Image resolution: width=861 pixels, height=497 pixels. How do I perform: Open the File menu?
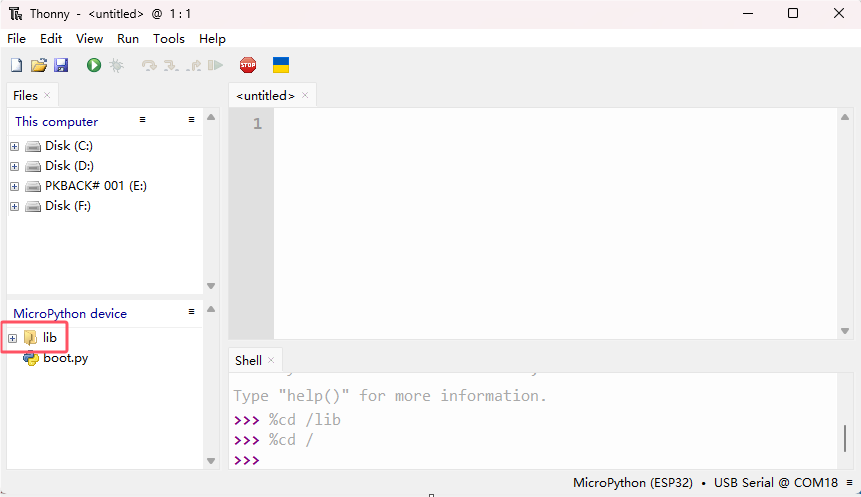[x=16, y=38]
